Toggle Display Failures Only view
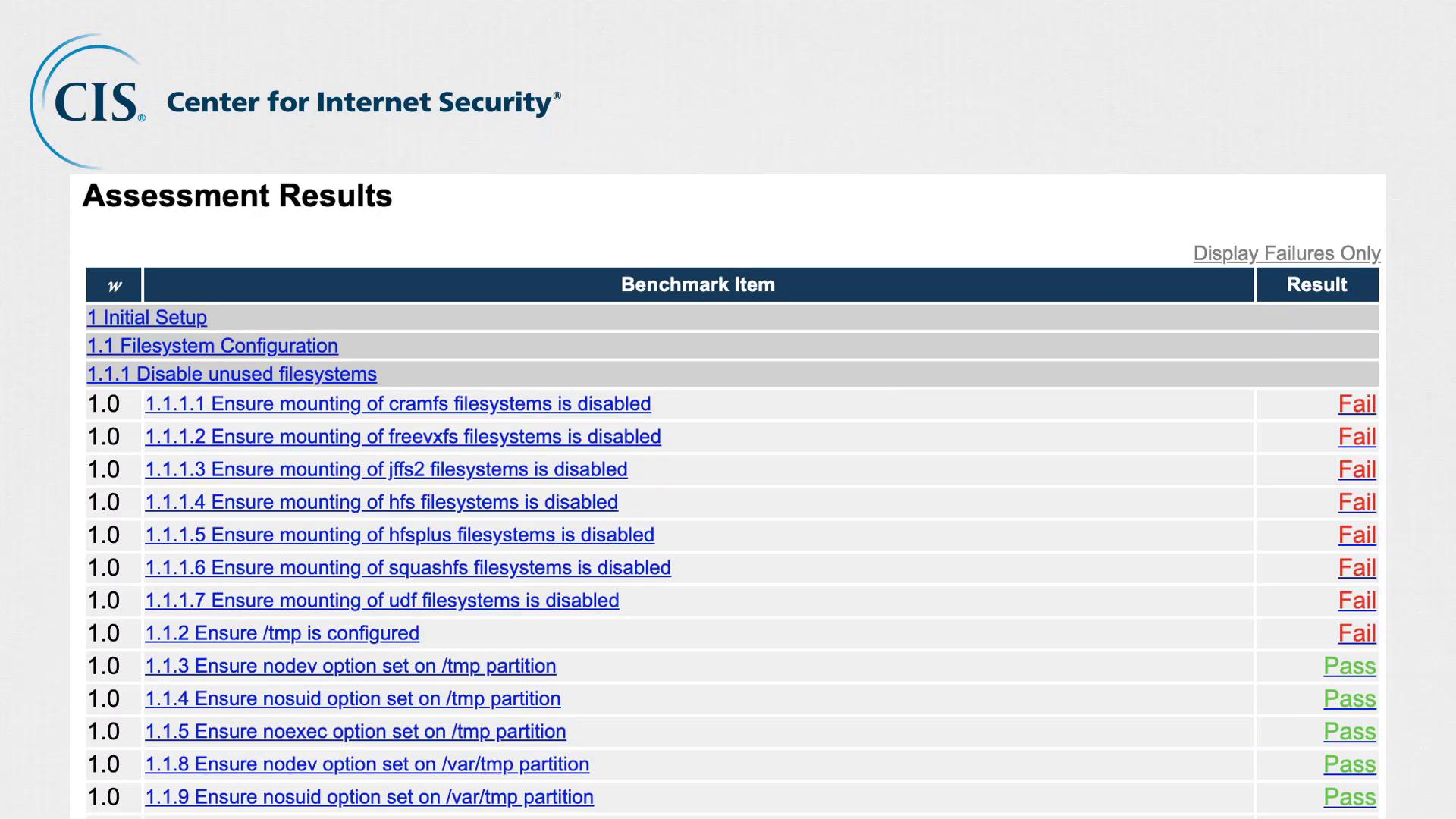 [x=1286, y=253]
